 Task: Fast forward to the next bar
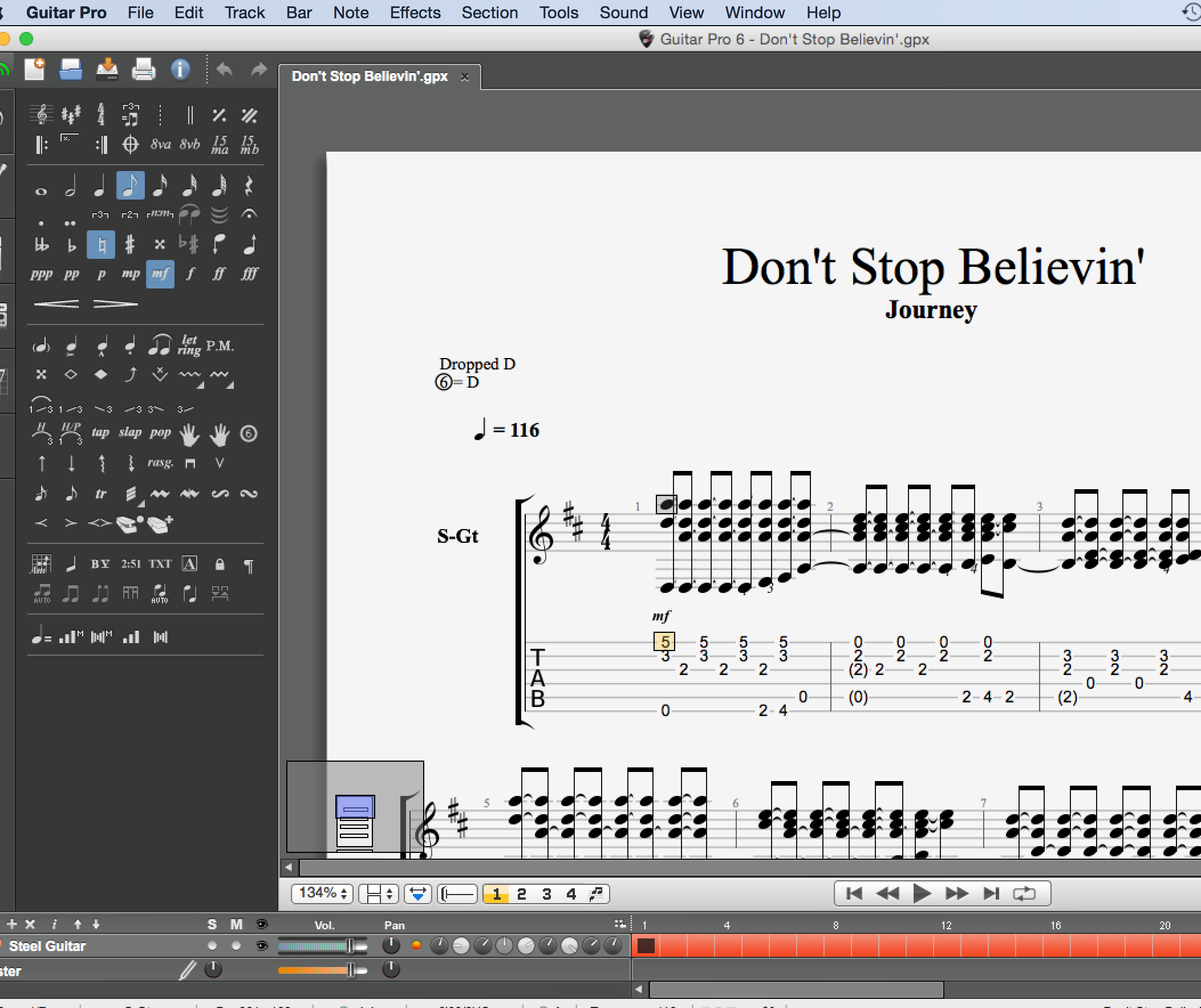coord(956,893)
